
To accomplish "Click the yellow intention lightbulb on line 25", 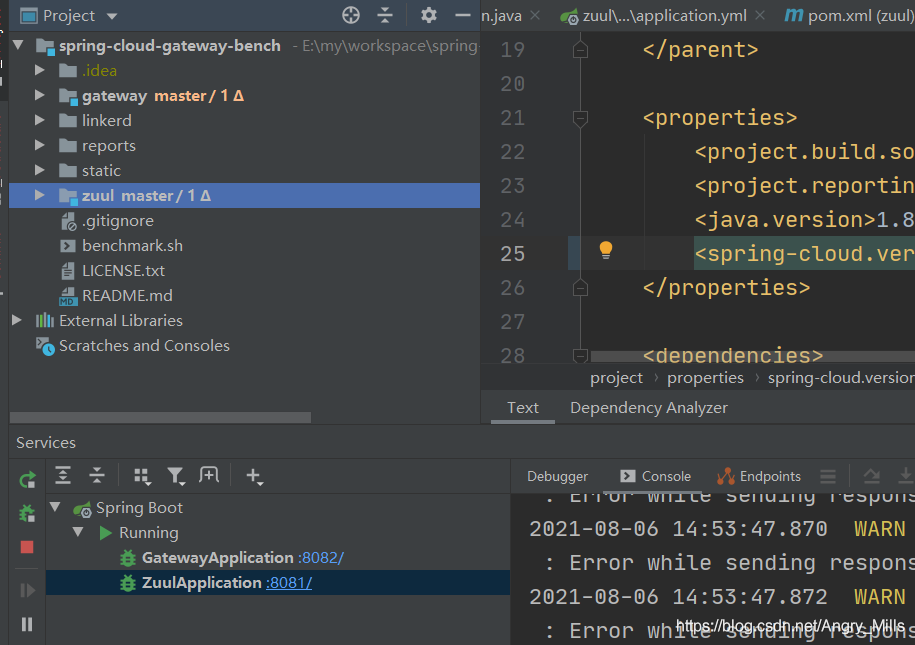I will [x=606, y=250].
